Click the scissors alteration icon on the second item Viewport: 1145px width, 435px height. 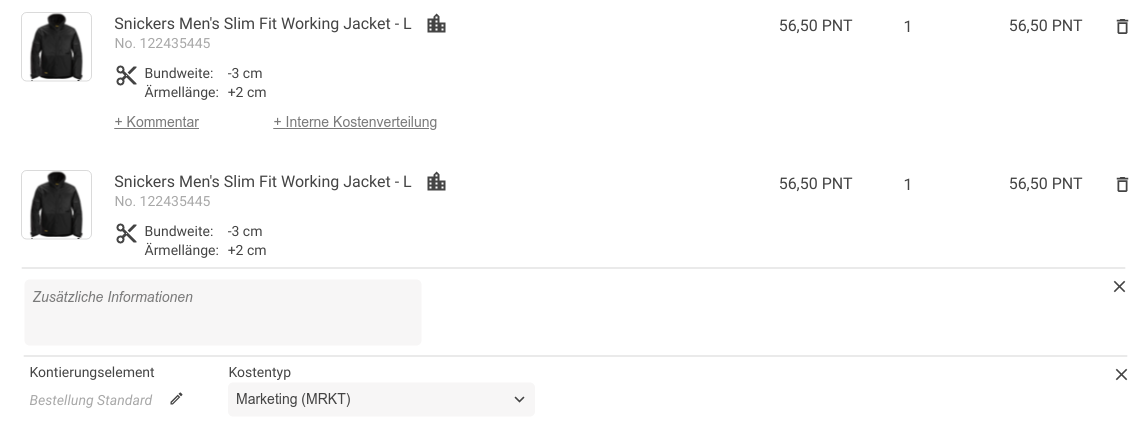click(x=126, y=234)
